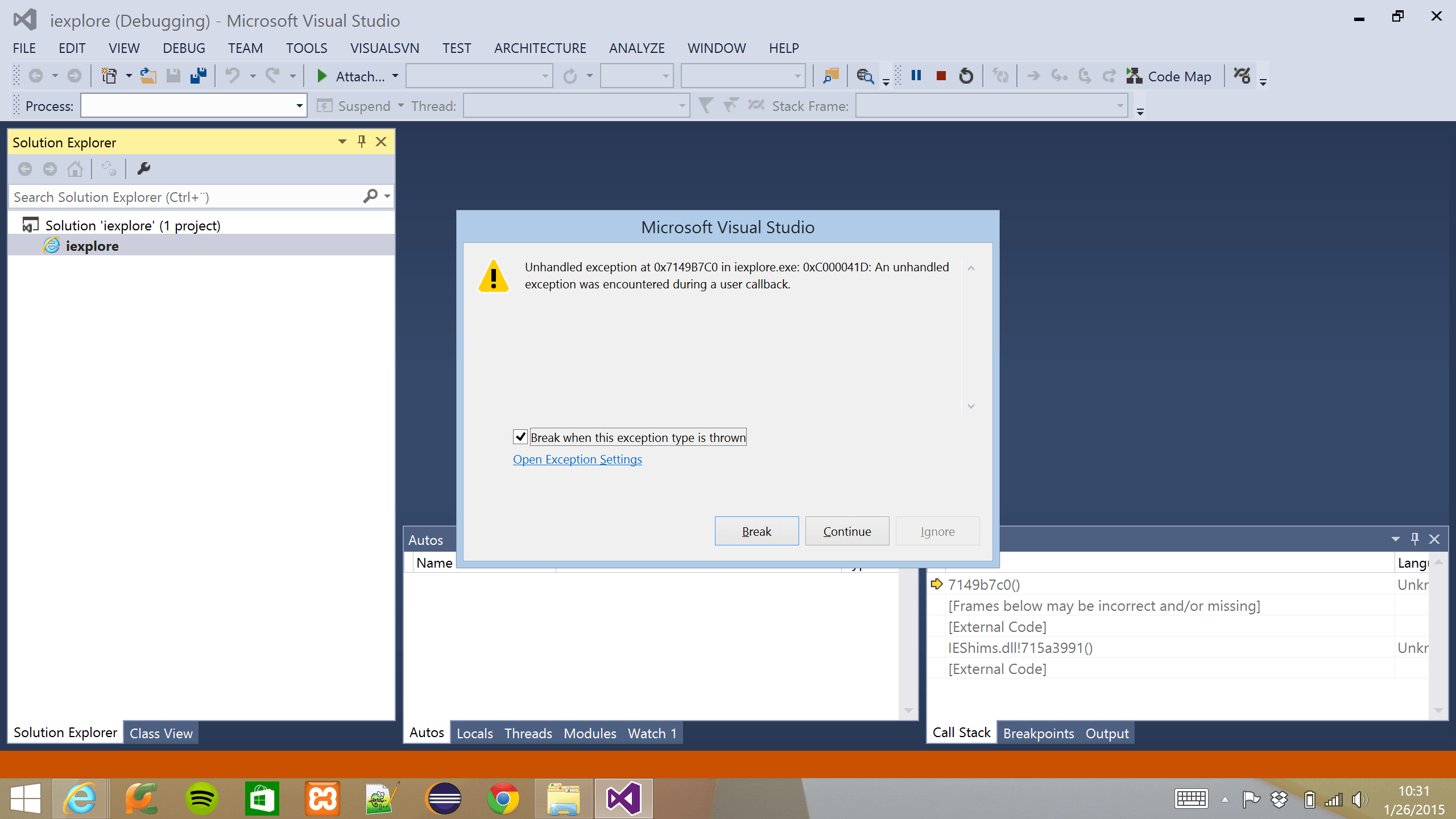This screenshot has height=819, width=1456.
Task: Click the Solution Explorer properties wrench icon
Action: [143, 168]
